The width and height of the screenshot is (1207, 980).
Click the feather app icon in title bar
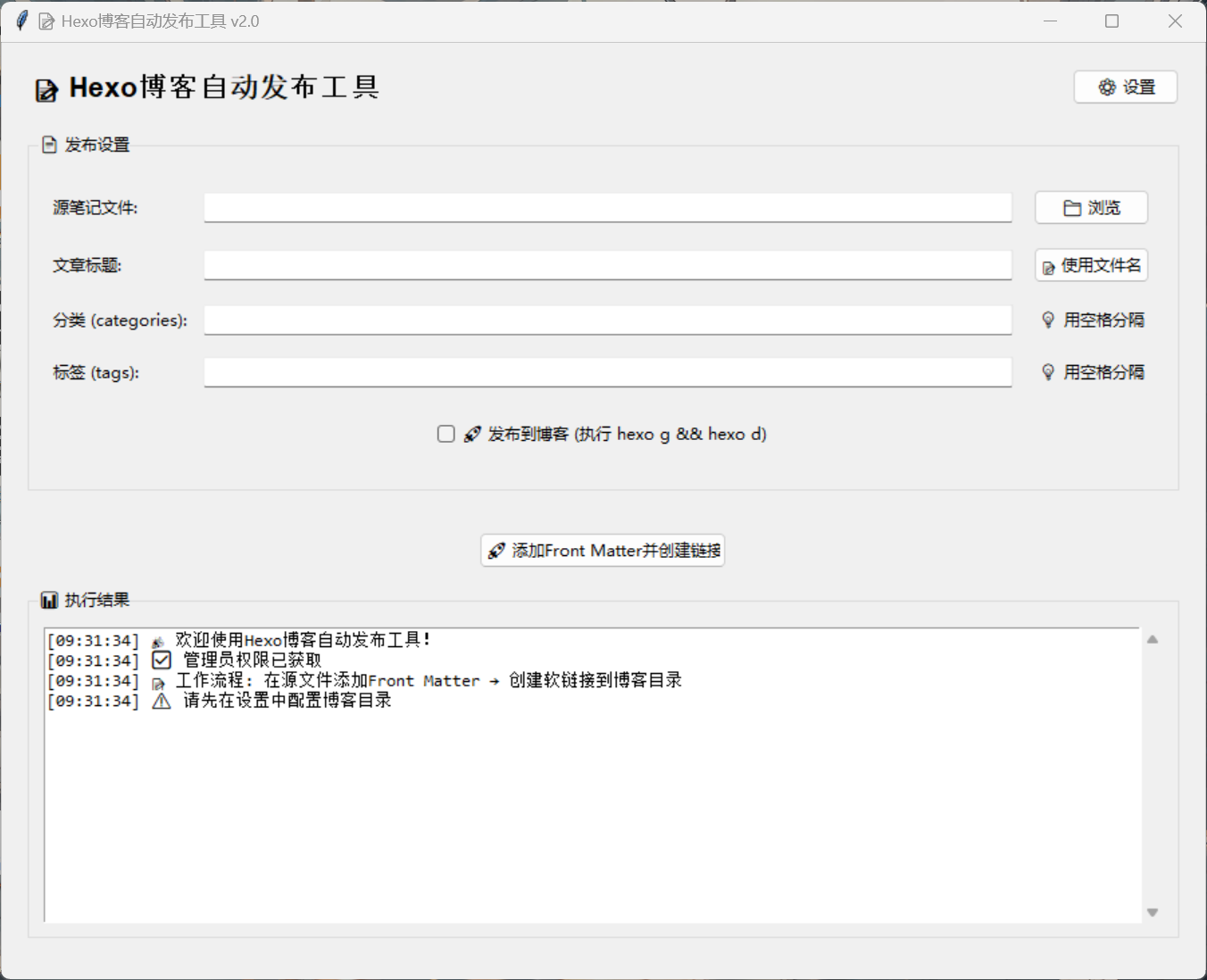(21, 21)
